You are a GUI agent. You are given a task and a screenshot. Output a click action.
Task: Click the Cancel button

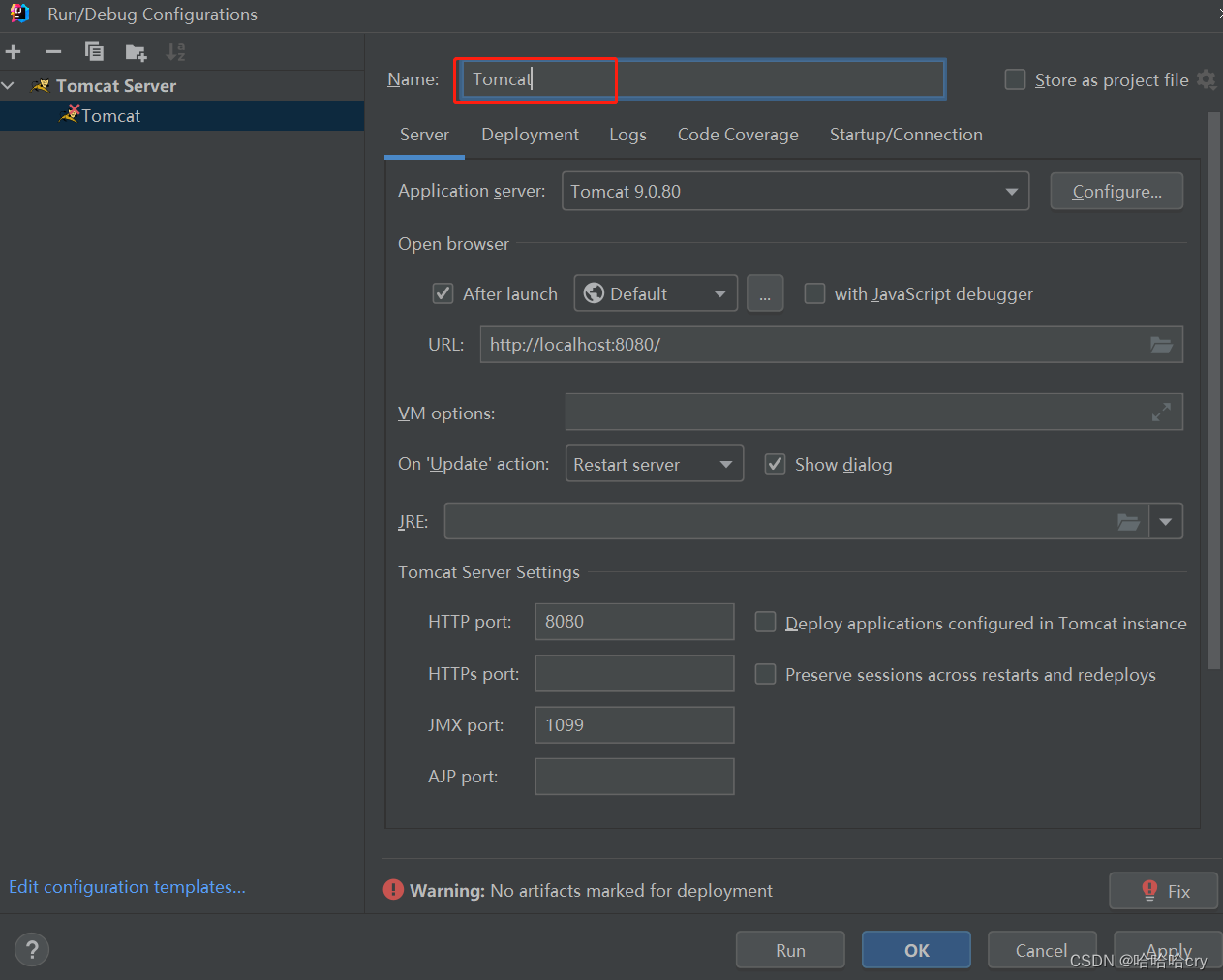[1042, 950]
